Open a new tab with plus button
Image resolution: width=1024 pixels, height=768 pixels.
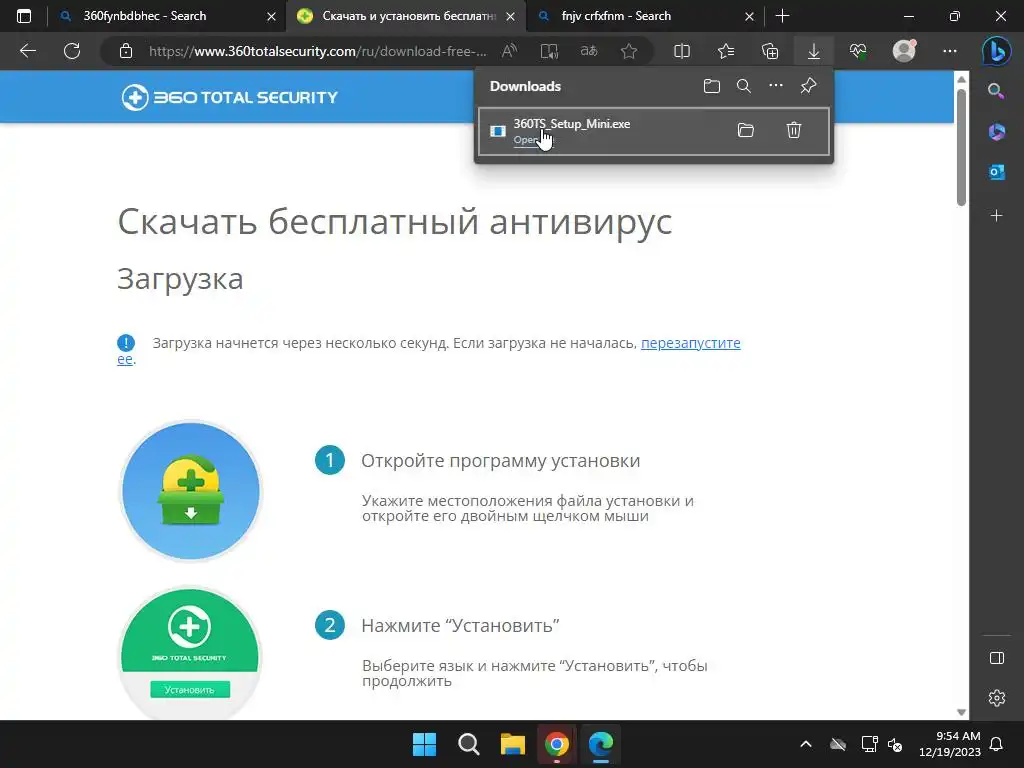[x=782, y=16]
